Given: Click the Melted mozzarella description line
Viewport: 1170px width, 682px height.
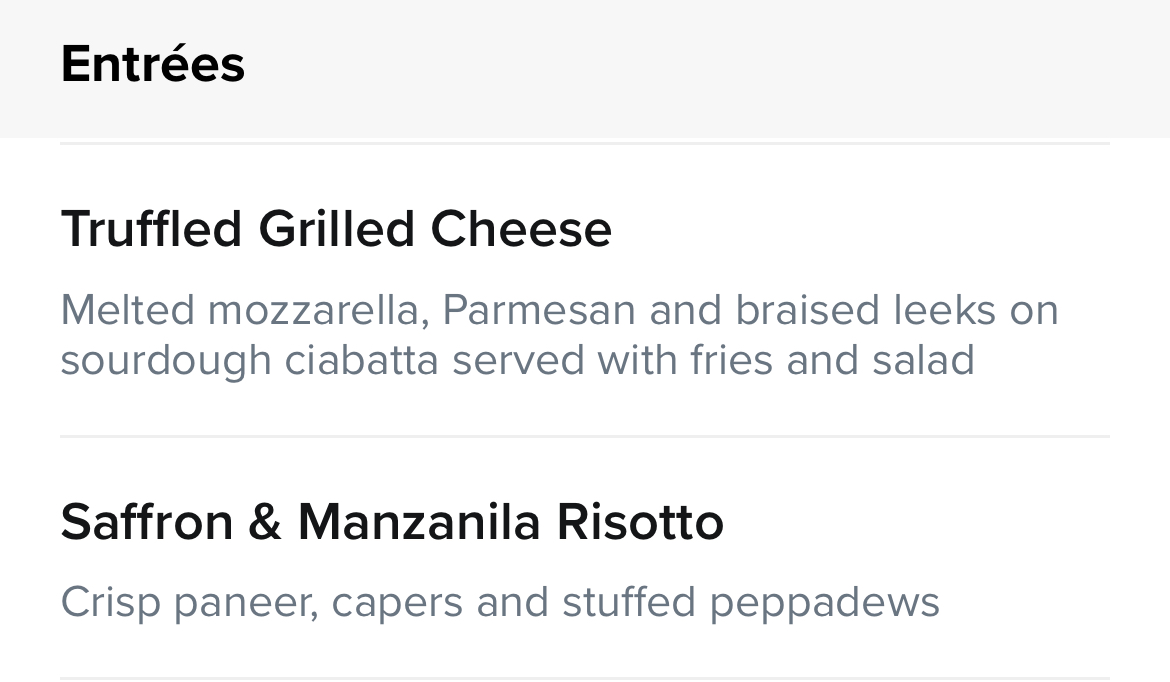Looking at the screenshot, I should click(559, 310).
